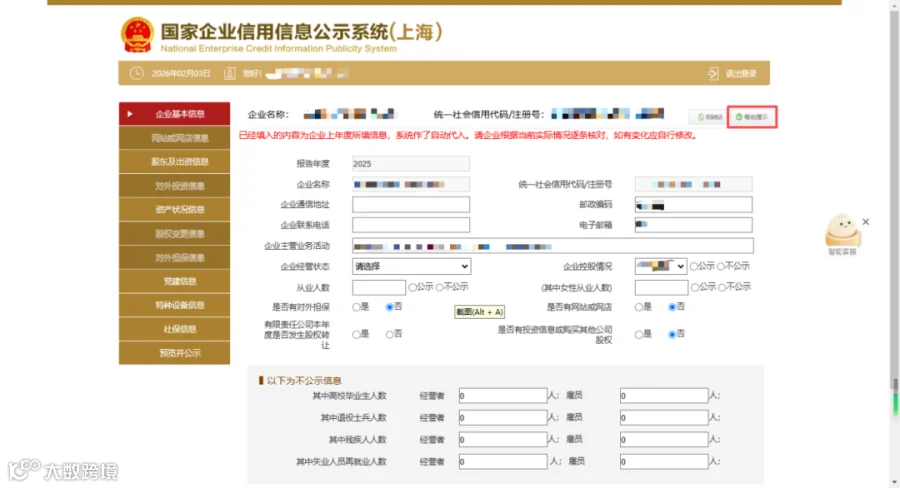Close the 智能客服 floating widget
Image resolution: width=900 pixels, height=488 pixels.
point(866,222)
